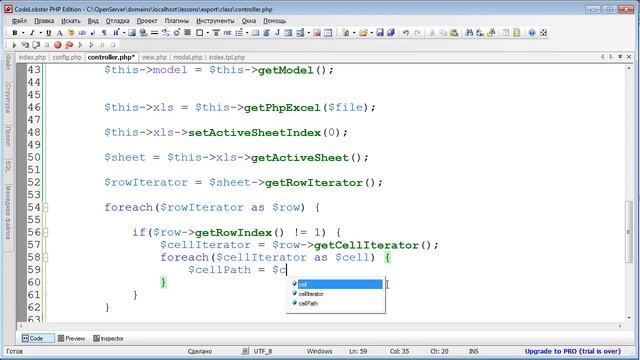Switch to index.php tab
This screenshot has width=640, height=360.
pyautogui.click(x=33, y=58)
